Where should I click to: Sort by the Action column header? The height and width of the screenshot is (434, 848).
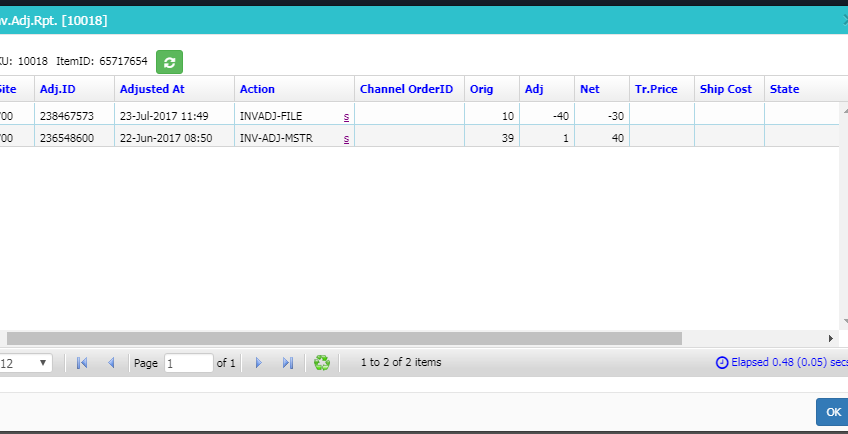click(x=257, y=89)
